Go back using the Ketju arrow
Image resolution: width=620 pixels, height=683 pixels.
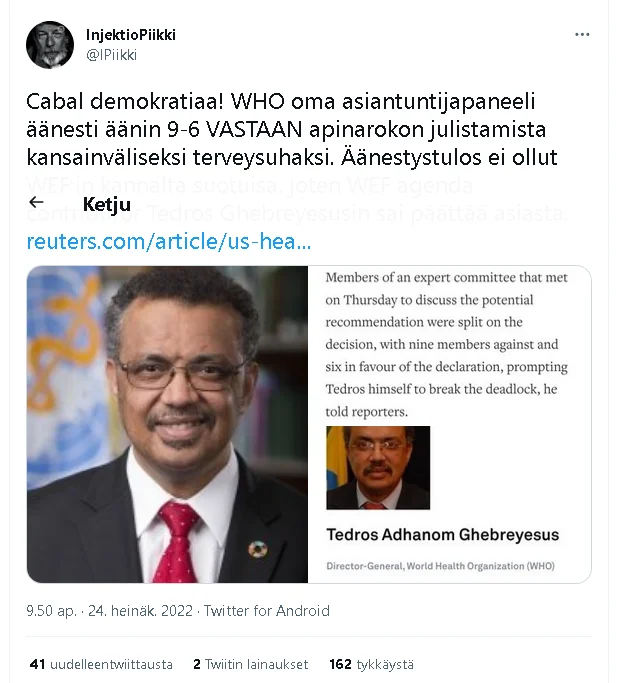tap(36, 202)
